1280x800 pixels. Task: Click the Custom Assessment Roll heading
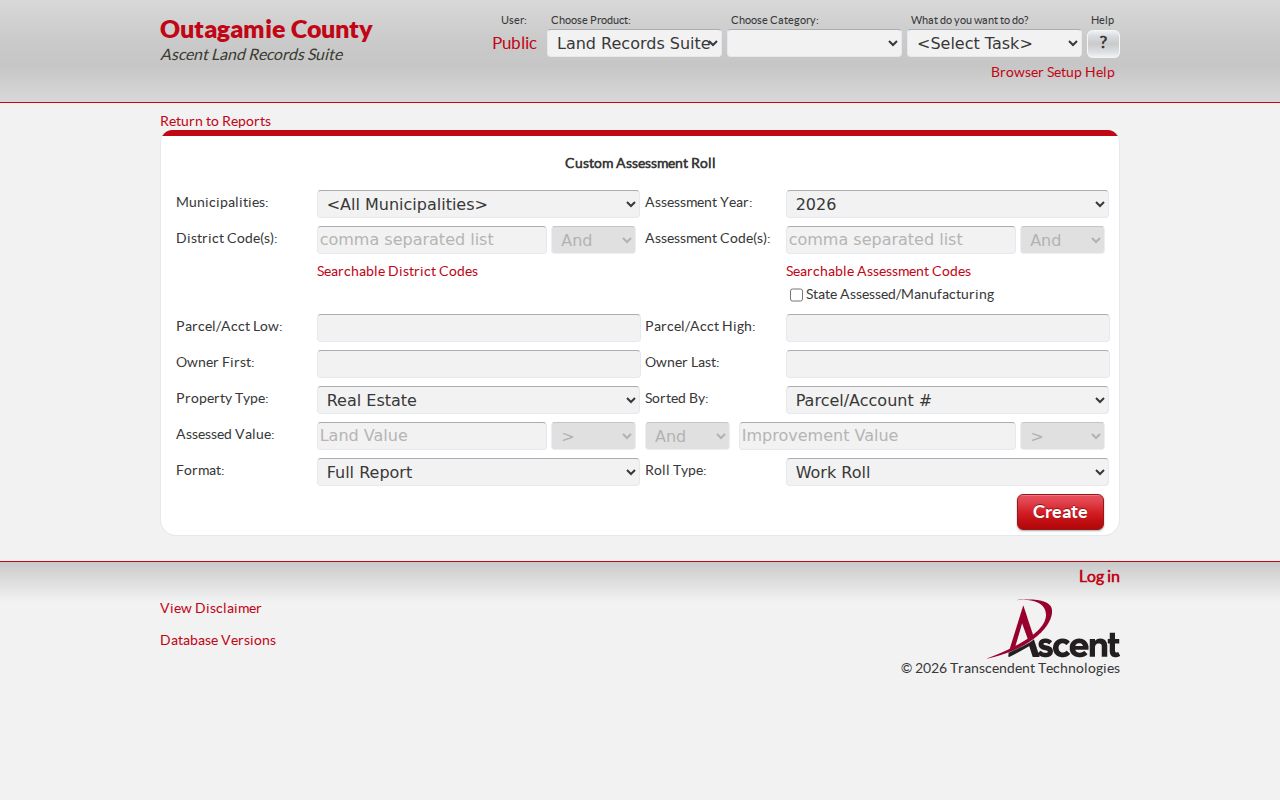tap(640, 163)
